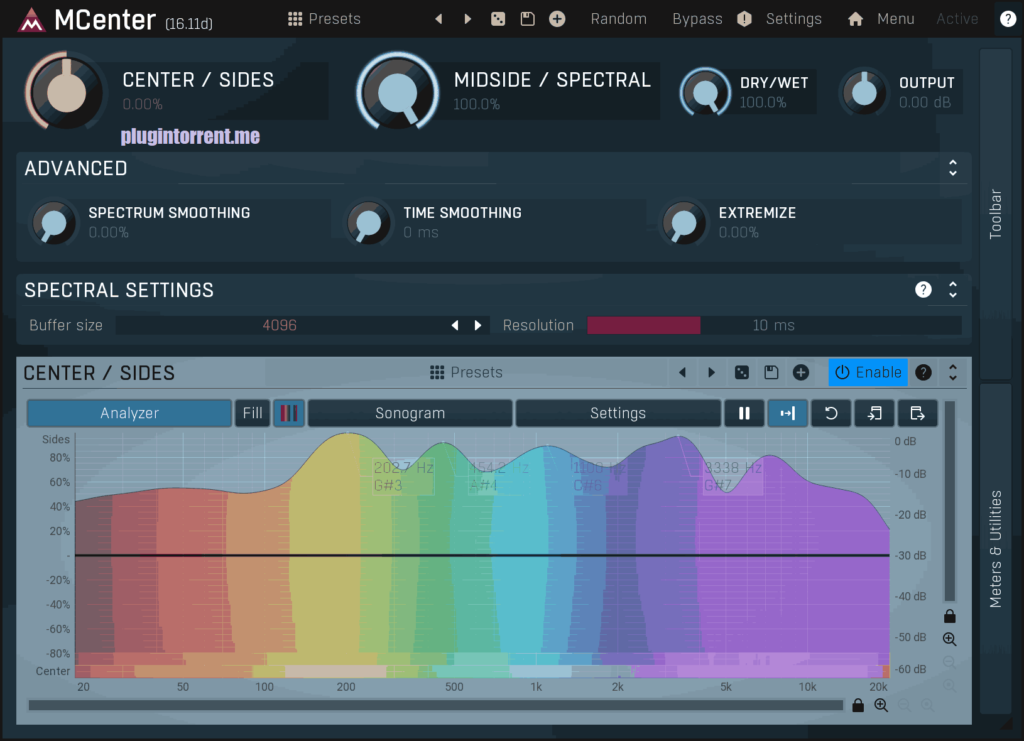Click the Spectrum Smoothing knob

(x=54, y=223)
